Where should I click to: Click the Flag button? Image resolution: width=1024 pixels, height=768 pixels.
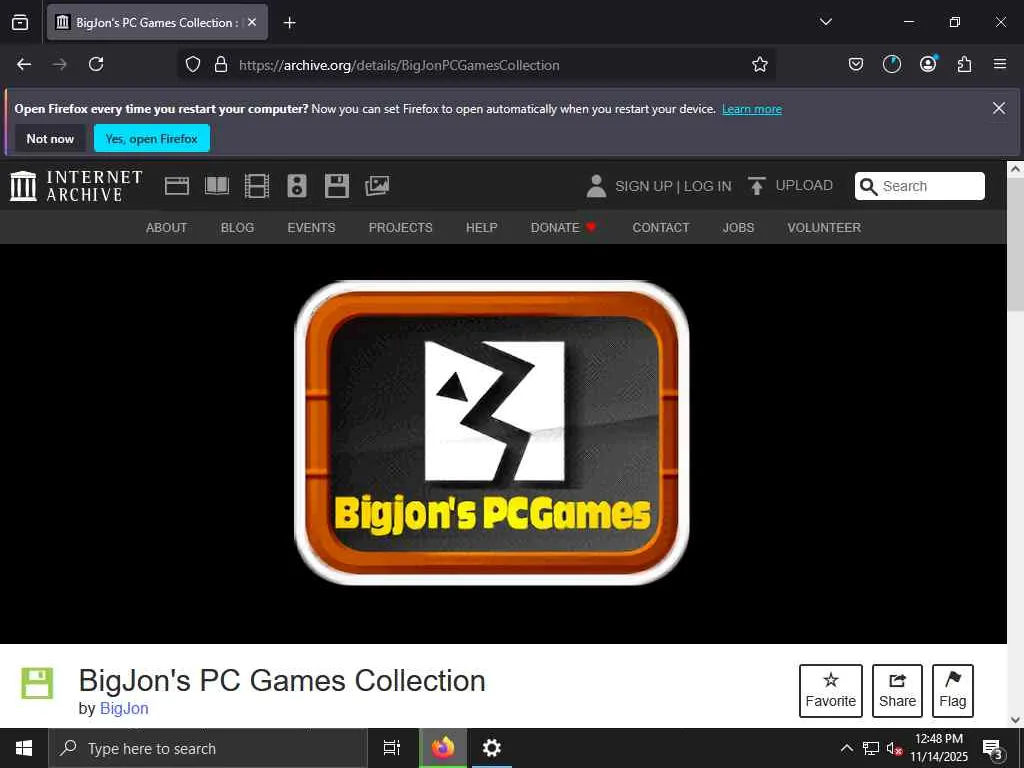point(953,691)
